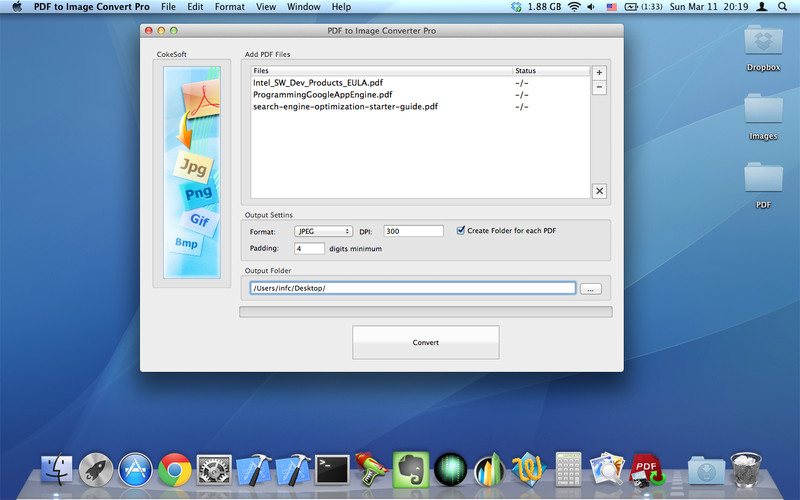This screenshot has height=500, width=800.
Task: Open the Format dropdown set to JPEG
Action: (323, 231)
